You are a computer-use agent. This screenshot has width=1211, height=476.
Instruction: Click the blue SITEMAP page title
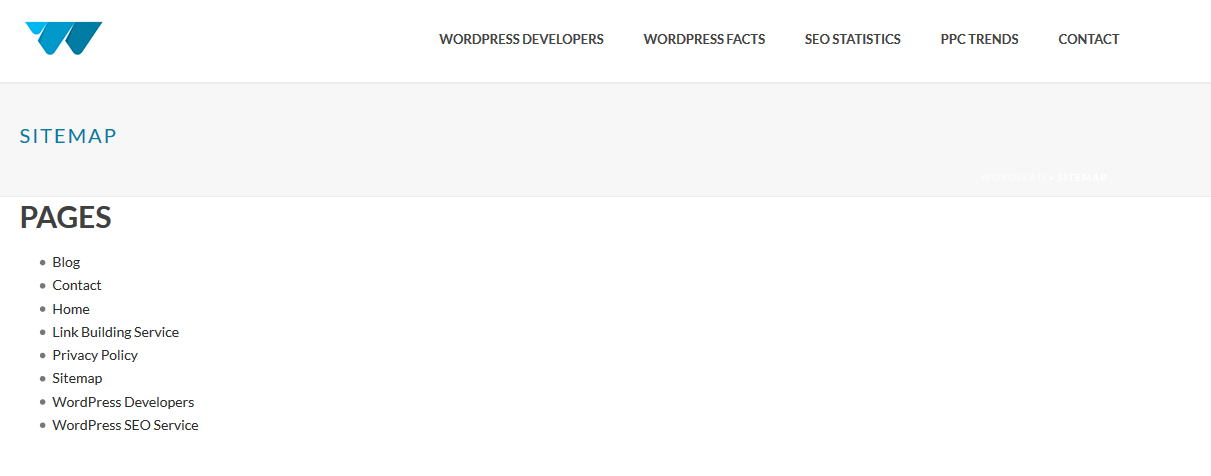tap(68, 136)
